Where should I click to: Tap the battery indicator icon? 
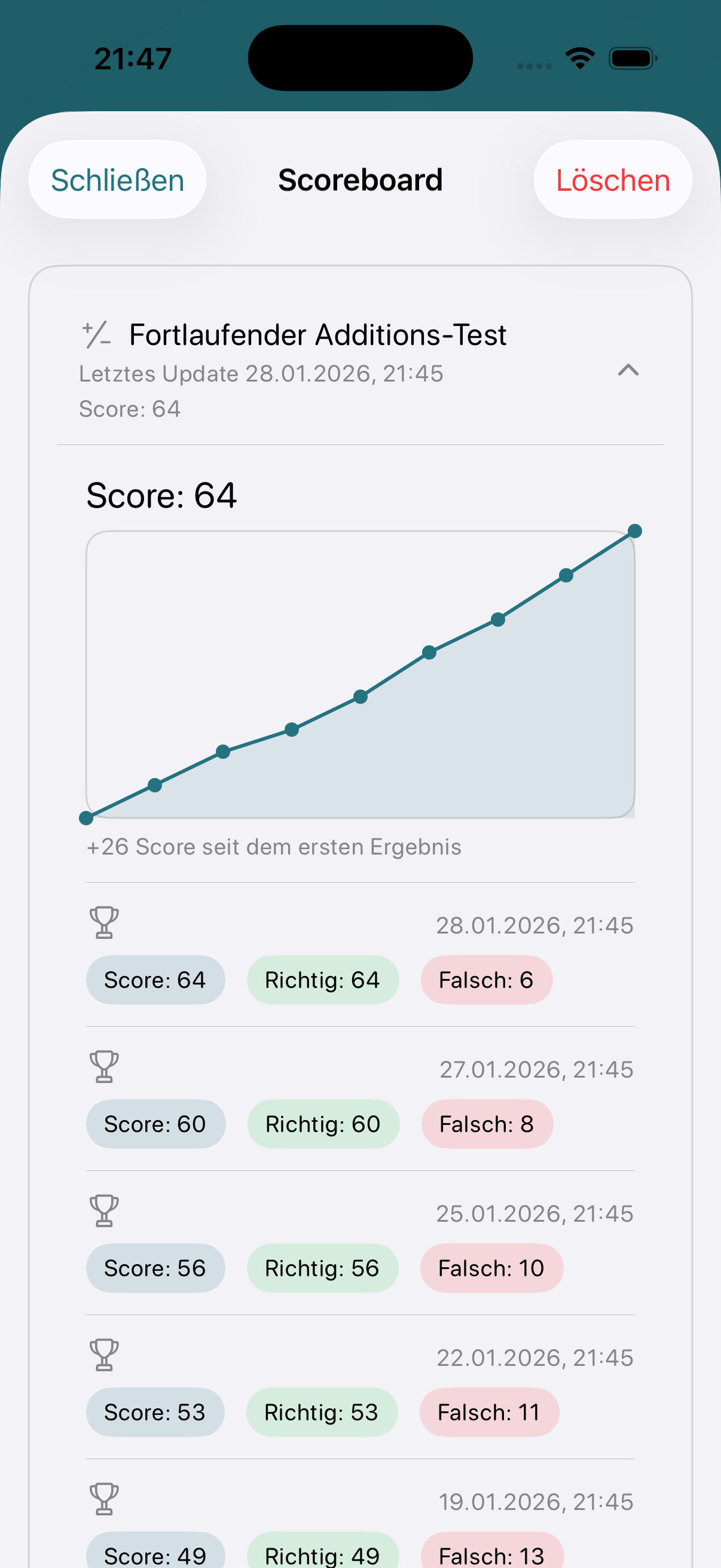click(633, 59)
